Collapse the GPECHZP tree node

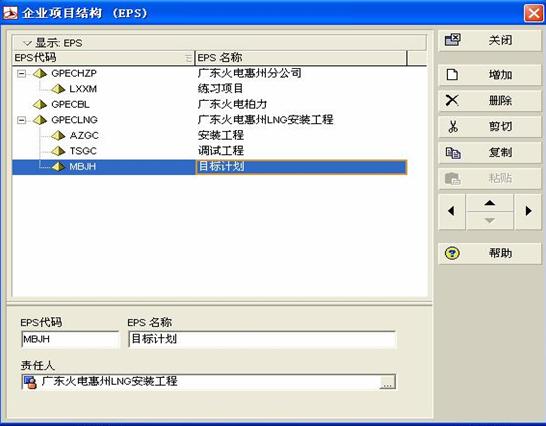[x=22, y=74]
